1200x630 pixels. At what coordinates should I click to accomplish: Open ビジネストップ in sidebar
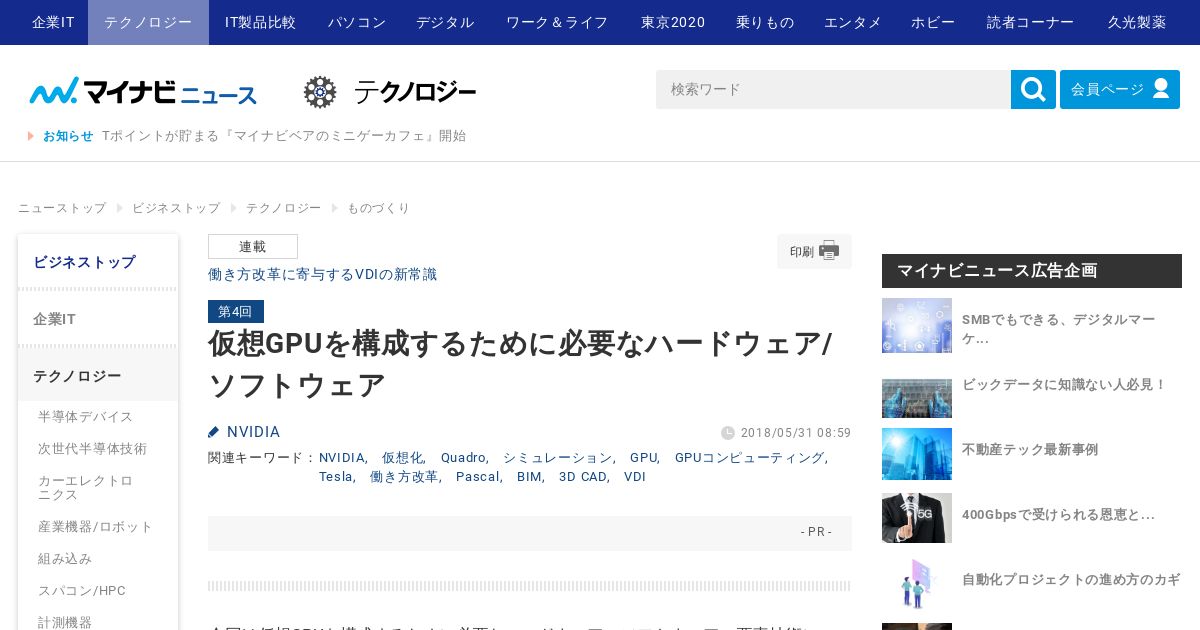[98, 262]
